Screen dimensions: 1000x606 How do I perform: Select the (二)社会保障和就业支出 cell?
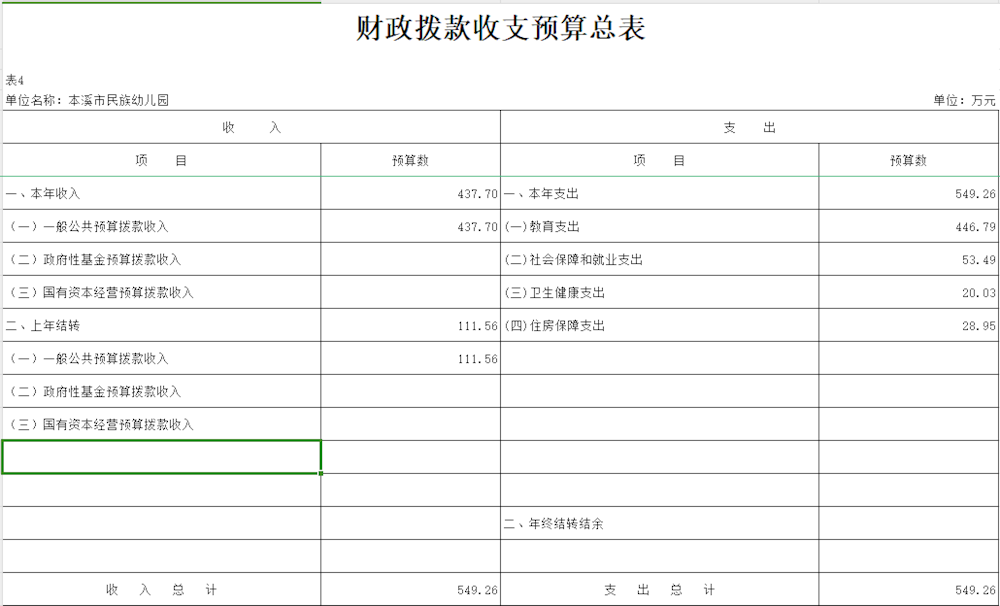(x=659, y=260)
